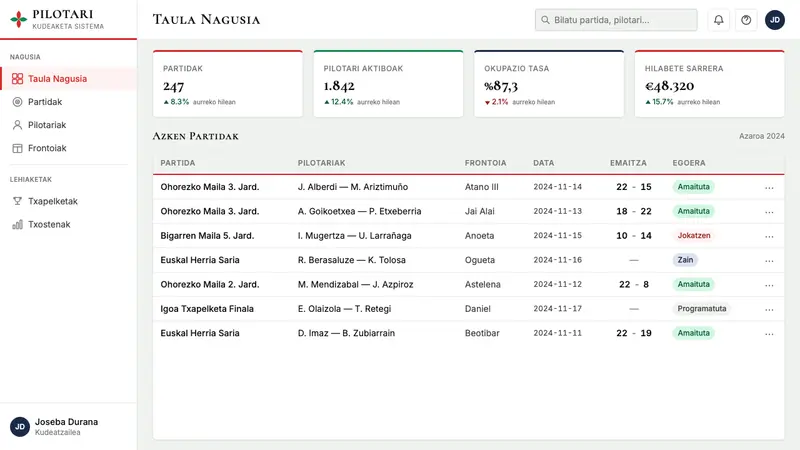This screenshot has width=800, height=450.
Task: Click the "Beotibar" fronton cell
Action: click(x=482, y=333)
